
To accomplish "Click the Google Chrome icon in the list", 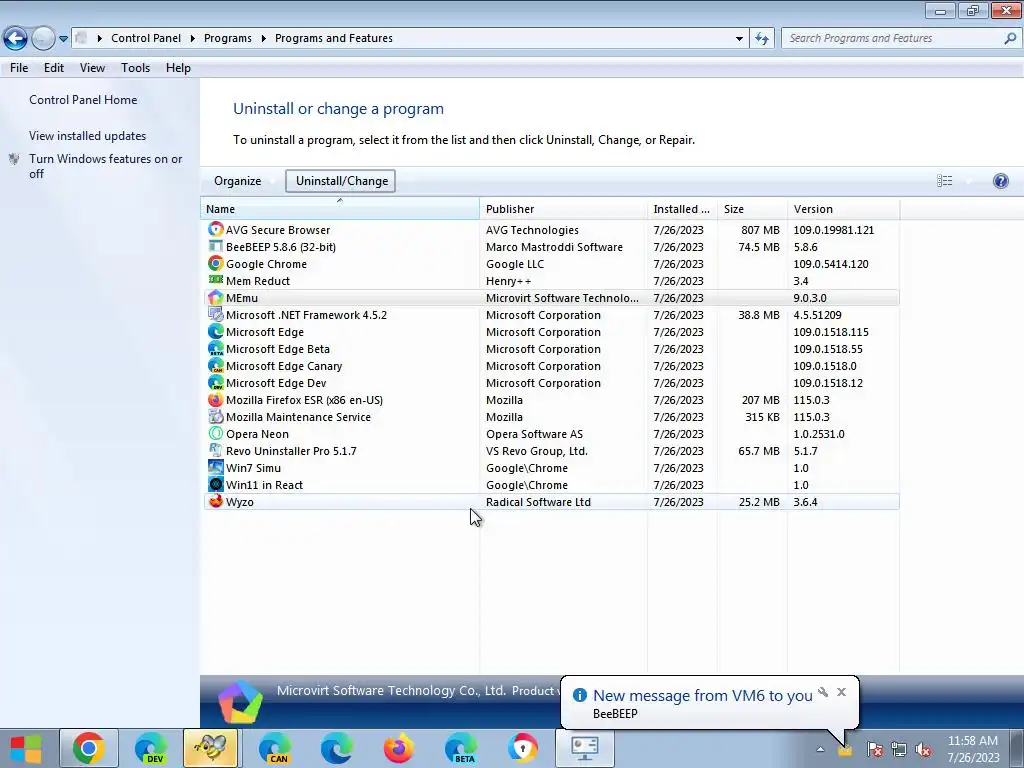I will coord(216,263).
